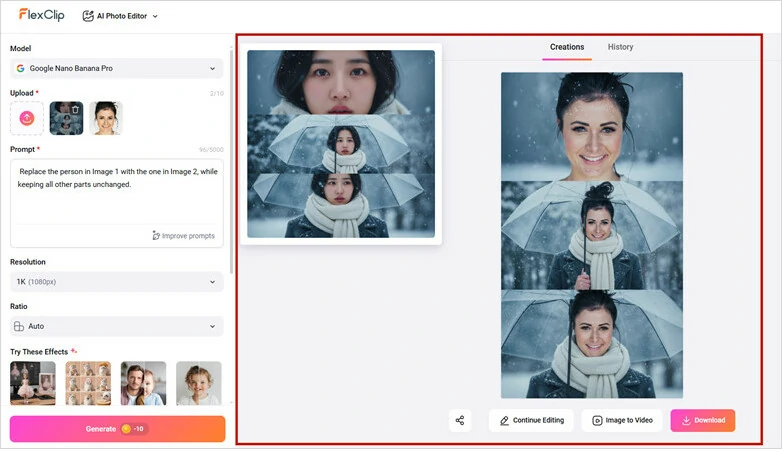Select the second uploaded smiling woman thumbnail

(x=106, y=118)
